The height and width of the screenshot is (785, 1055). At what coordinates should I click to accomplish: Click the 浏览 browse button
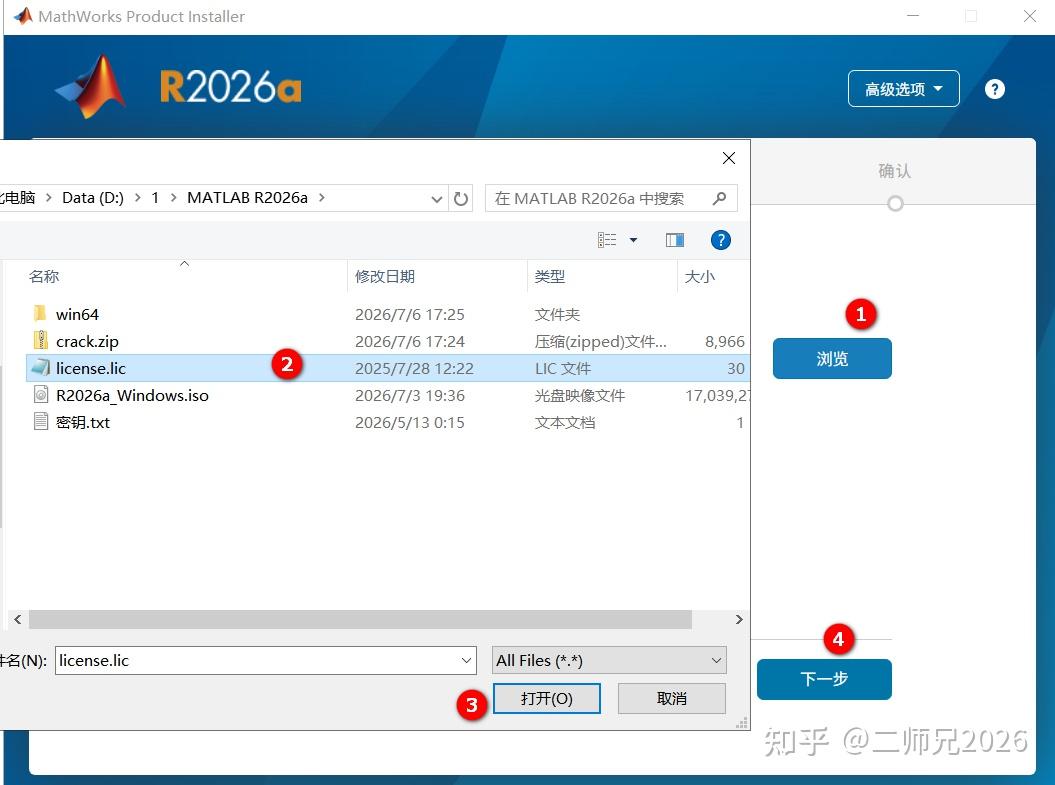(832, 359)
